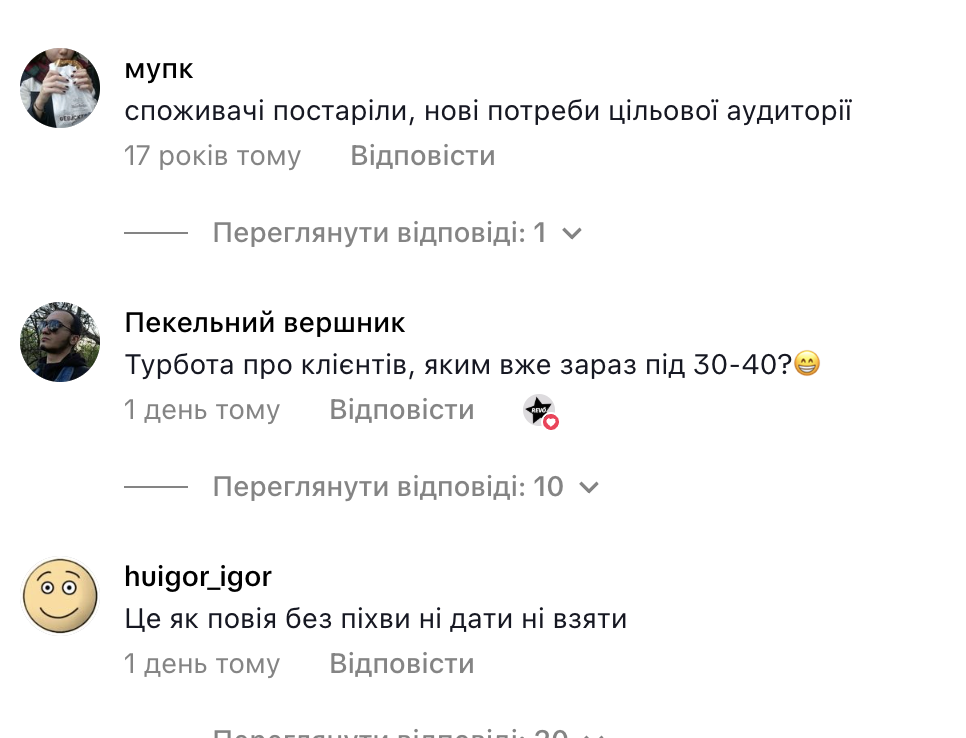Expand the 10 replies under Пекельний вершник
The height and width of the screenshot is (738, 966).
point(405,487)
